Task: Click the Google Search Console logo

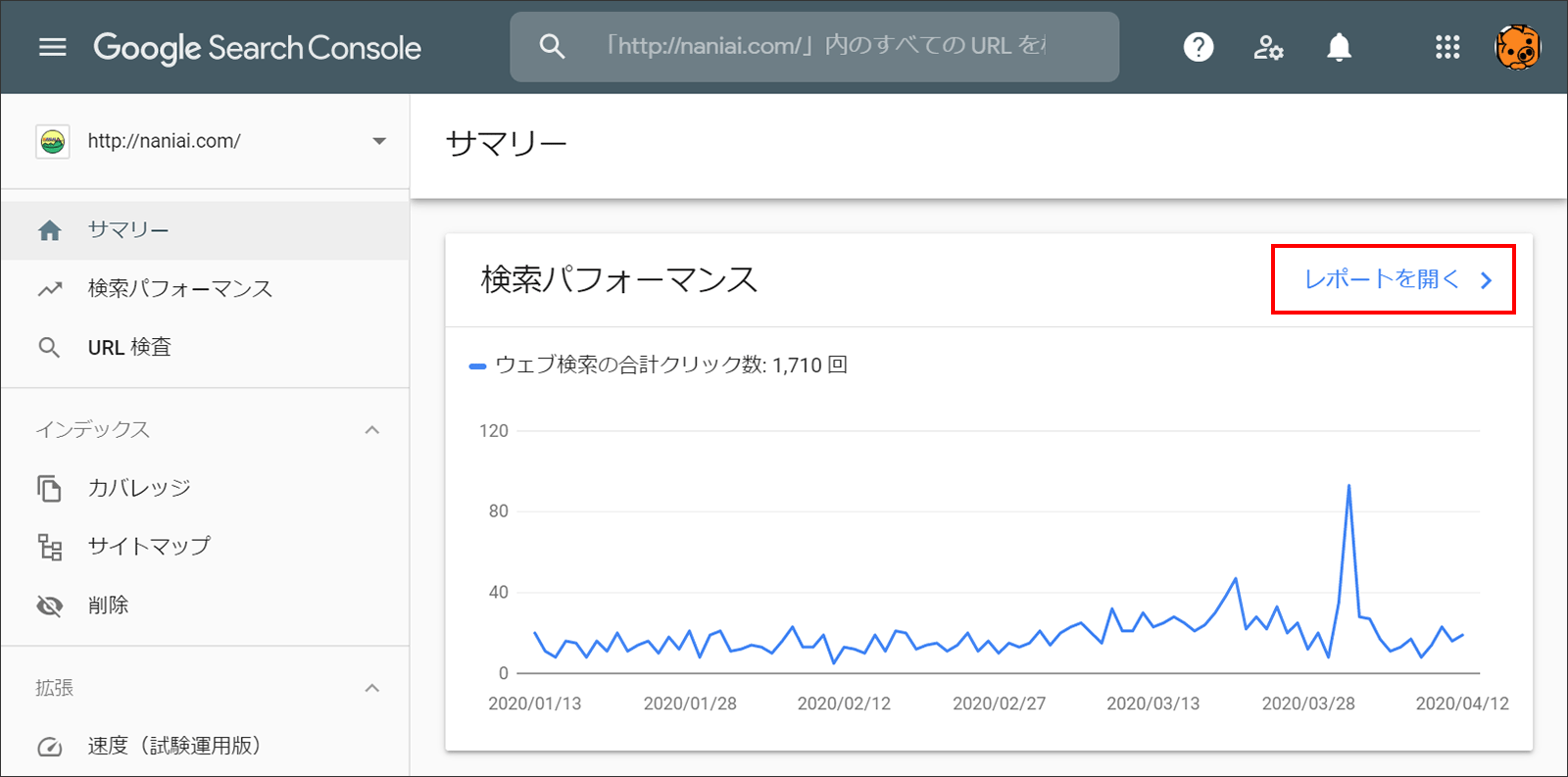Action: [257, 47]
